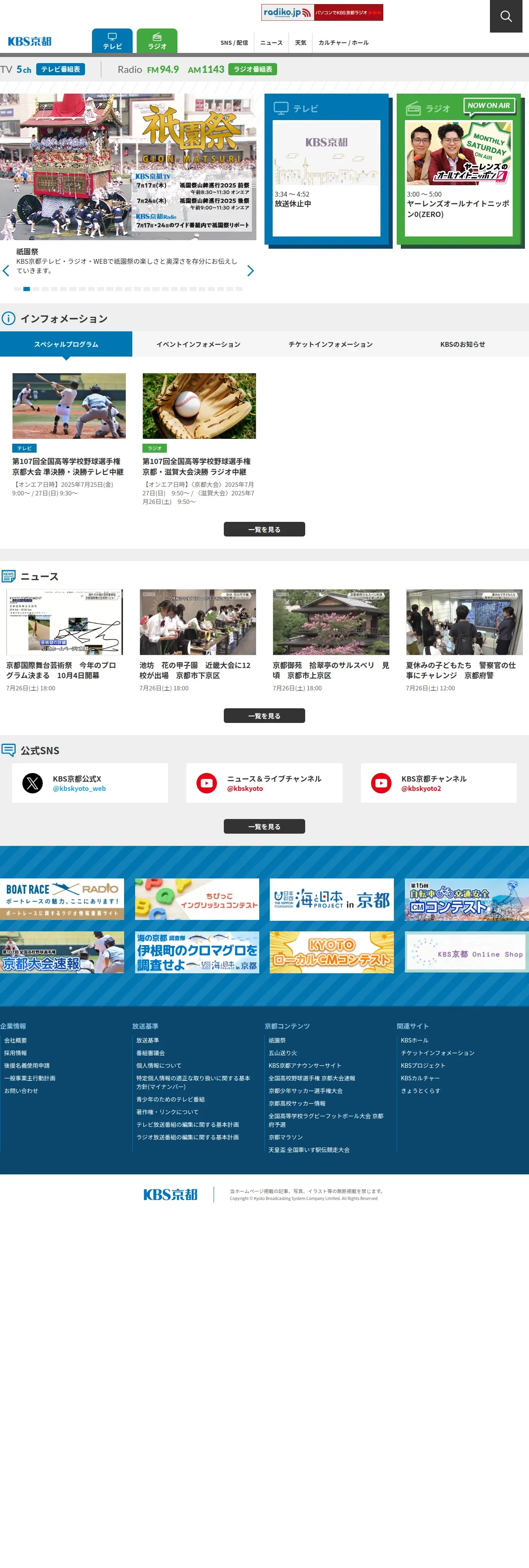Open お問い合わせ footer link
The image size is (529, 1568).
tap(21, 1091)
